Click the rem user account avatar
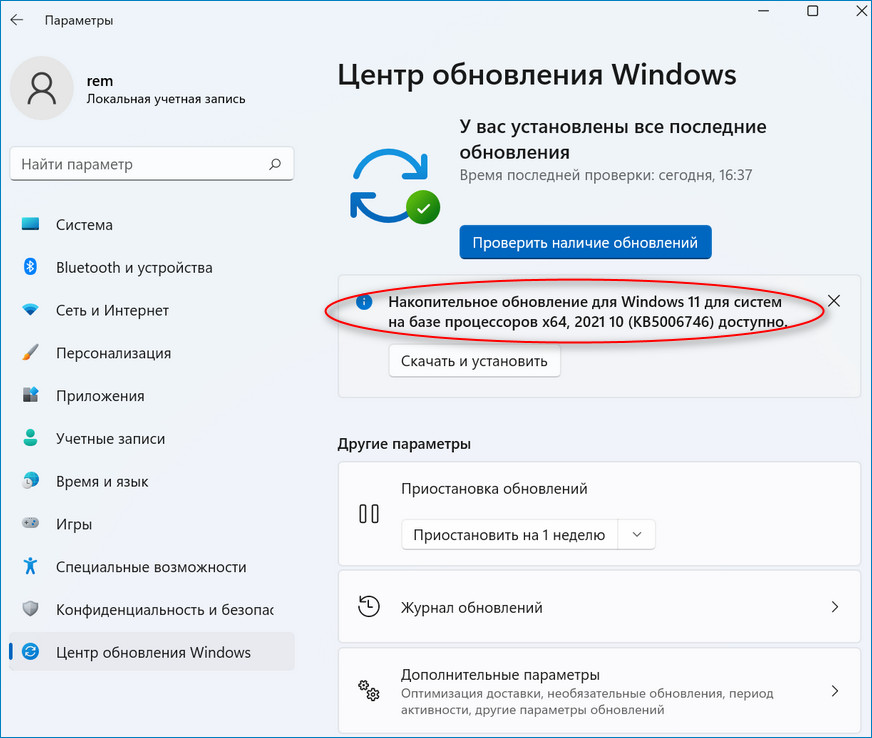Image resolution: width=872 pixels, height=738 pixels. point(42,90)
